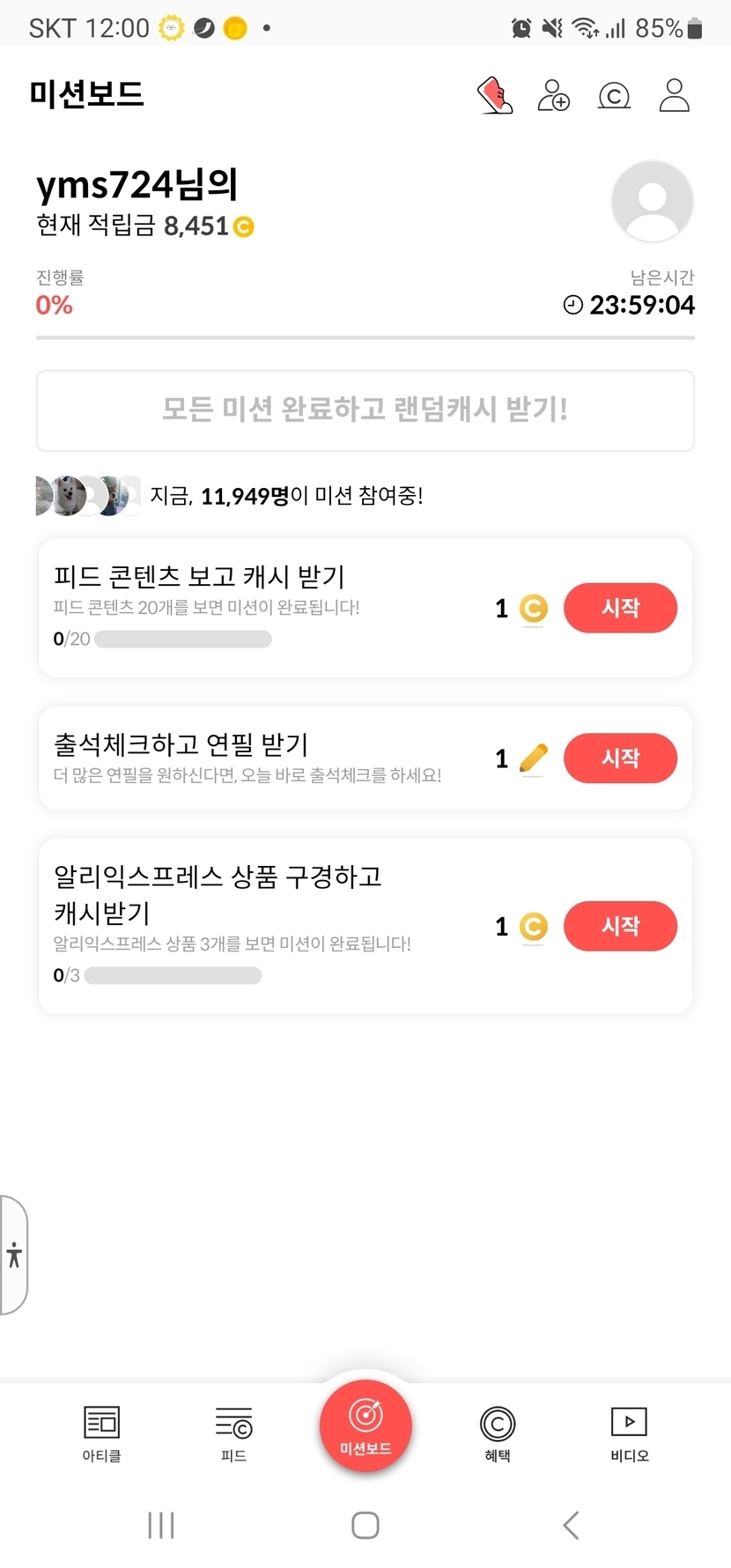
Task: Open the invite friend icon
Action: [x=553, y=95]
